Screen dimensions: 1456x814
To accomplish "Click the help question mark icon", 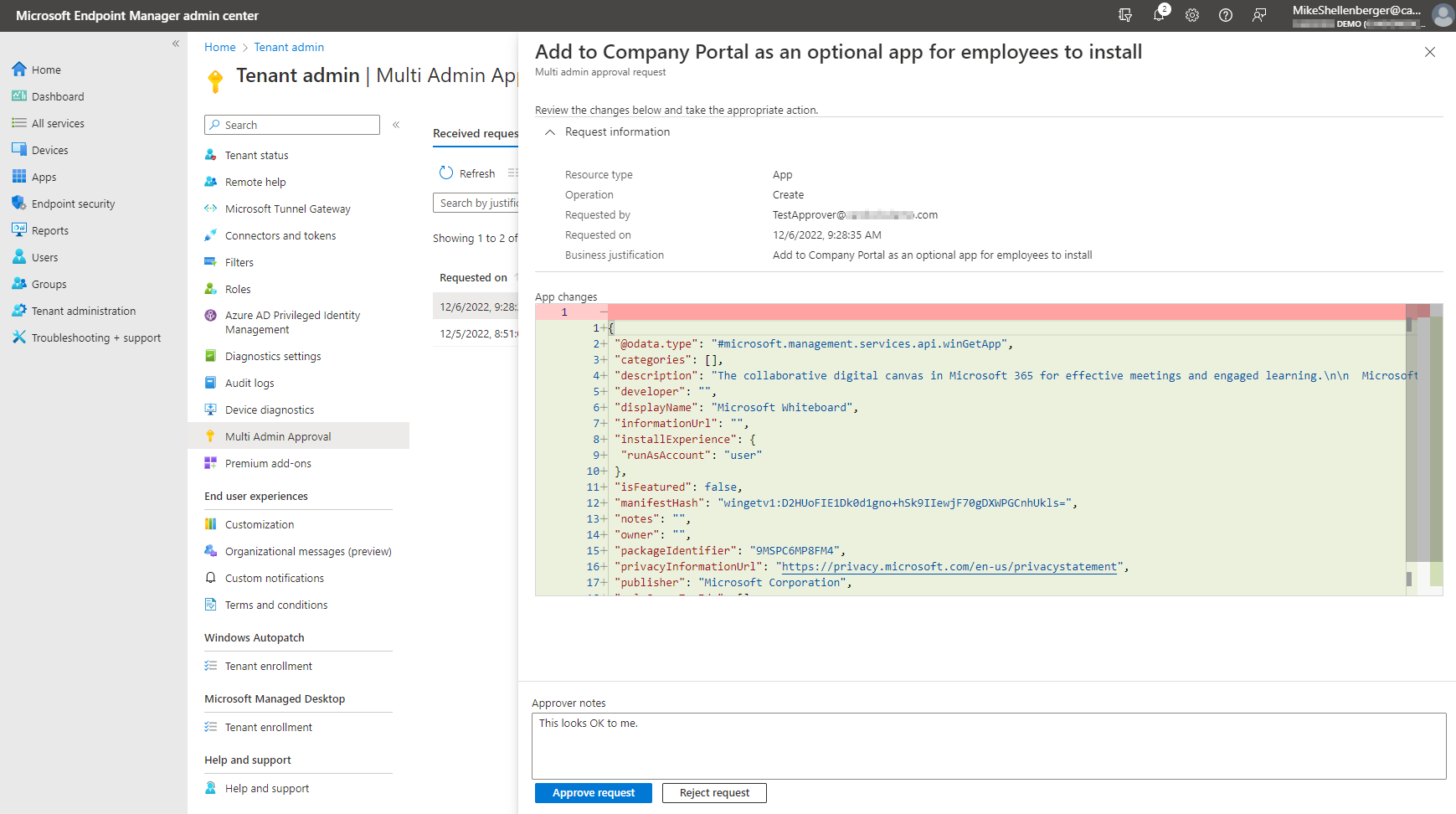I will click(1226, 15).
